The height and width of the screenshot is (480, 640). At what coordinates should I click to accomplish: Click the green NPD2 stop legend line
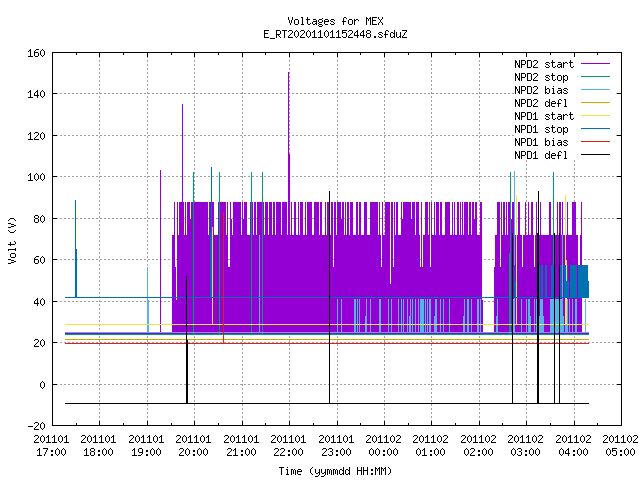595,76
